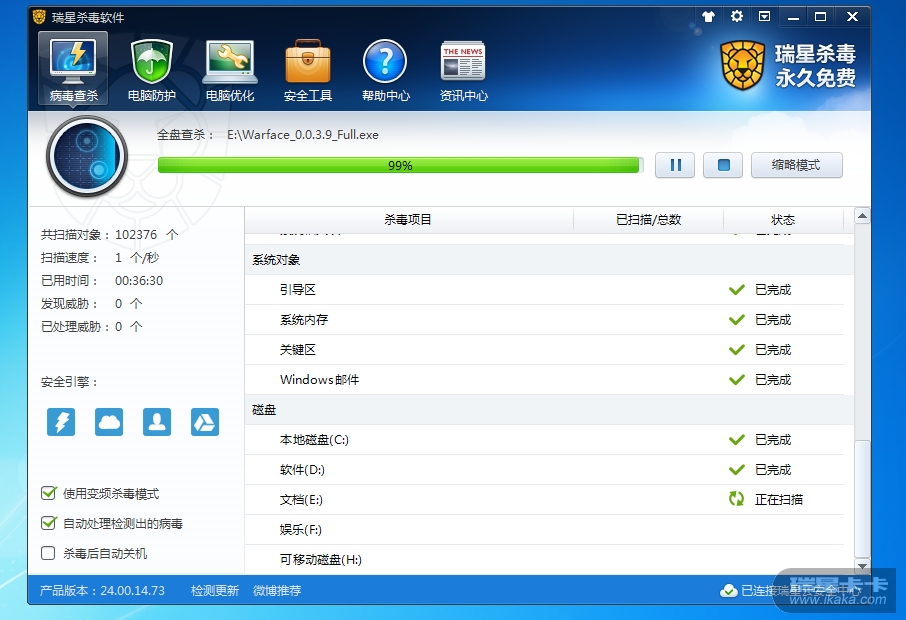Click the small lion icon in title bar
The width and height of the screenshot is (906, 620).
coord(39,17)
